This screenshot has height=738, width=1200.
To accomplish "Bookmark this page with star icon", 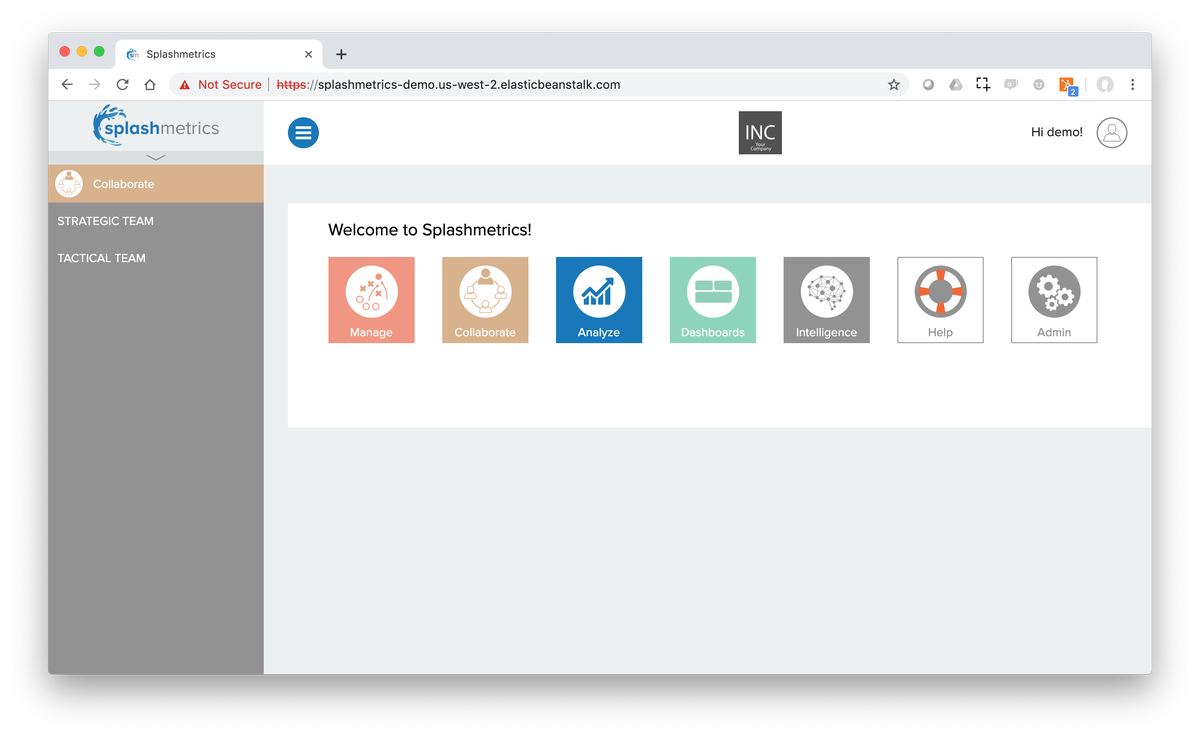I will click(894, 85).
